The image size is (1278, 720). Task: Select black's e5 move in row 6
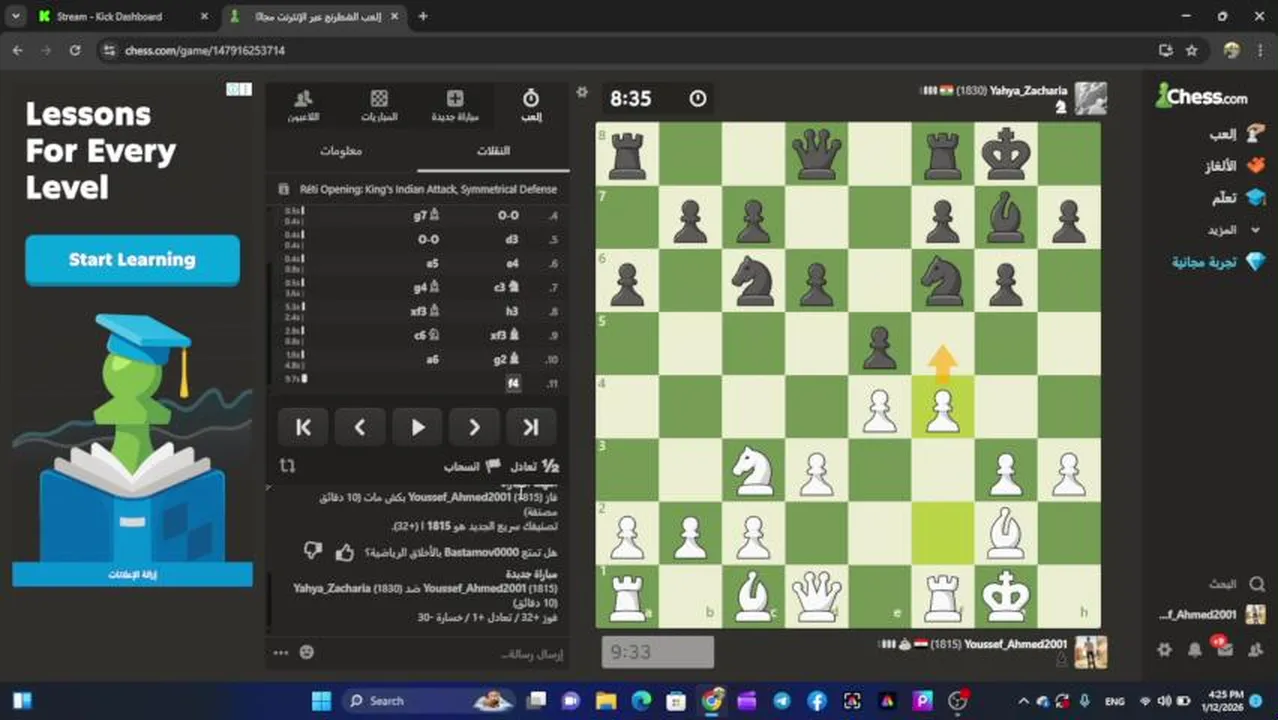[433, 263]
